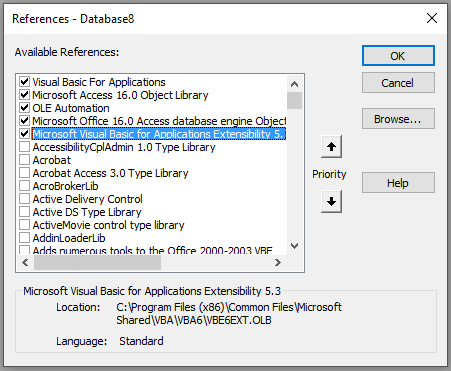Select 'Microsoft Office 16.0 Access database engine' row
The height and width of the screenshot is (371, 451).
[x=159, y=121]
